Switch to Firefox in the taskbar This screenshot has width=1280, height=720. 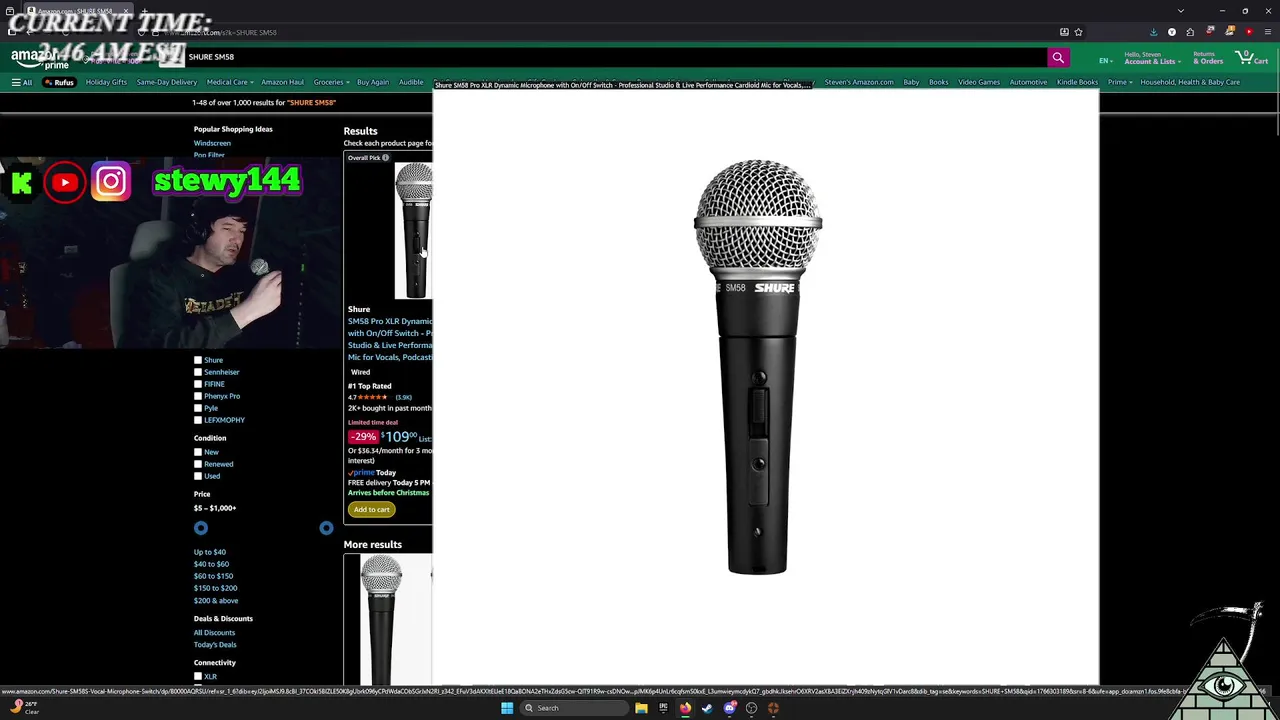point(685,708)
